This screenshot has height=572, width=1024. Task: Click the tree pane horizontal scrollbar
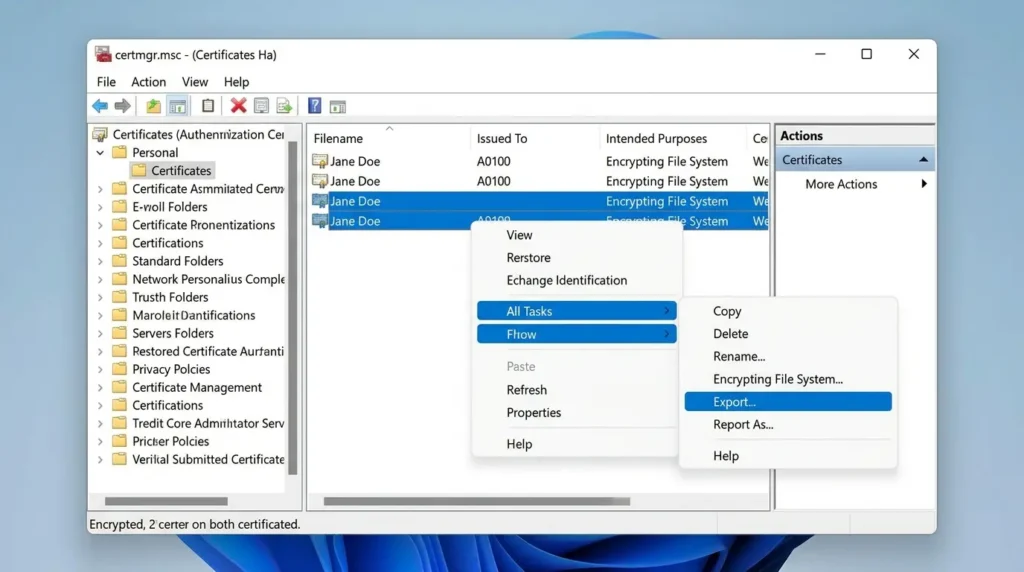coord(166,501)
